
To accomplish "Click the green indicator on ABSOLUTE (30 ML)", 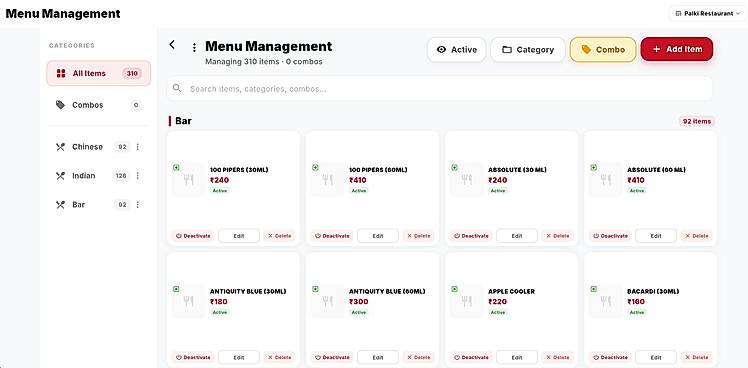I will pos(454,168).
